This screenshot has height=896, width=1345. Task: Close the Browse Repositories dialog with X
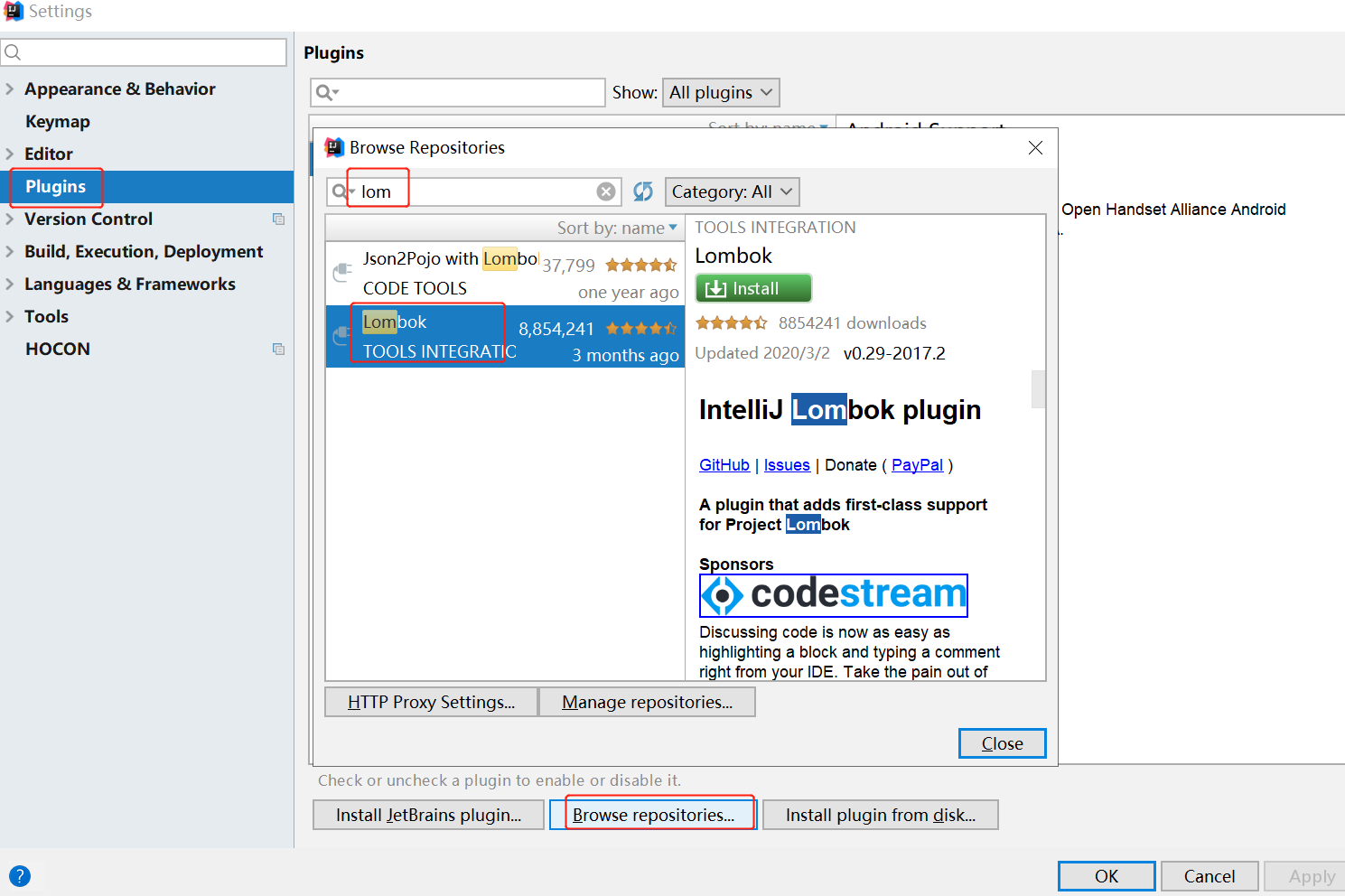coord(1035,147)
